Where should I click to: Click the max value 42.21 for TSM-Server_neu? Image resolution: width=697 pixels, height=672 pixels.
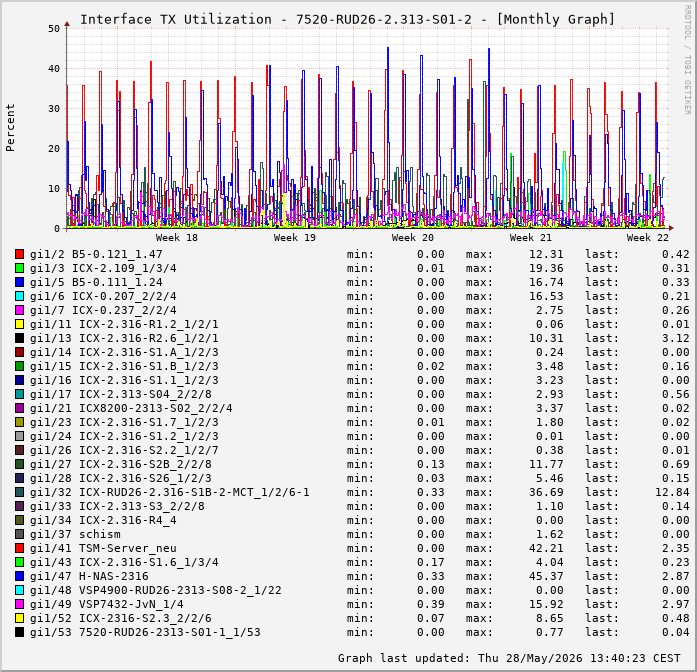pyautogui.click(x=546, y=548)
